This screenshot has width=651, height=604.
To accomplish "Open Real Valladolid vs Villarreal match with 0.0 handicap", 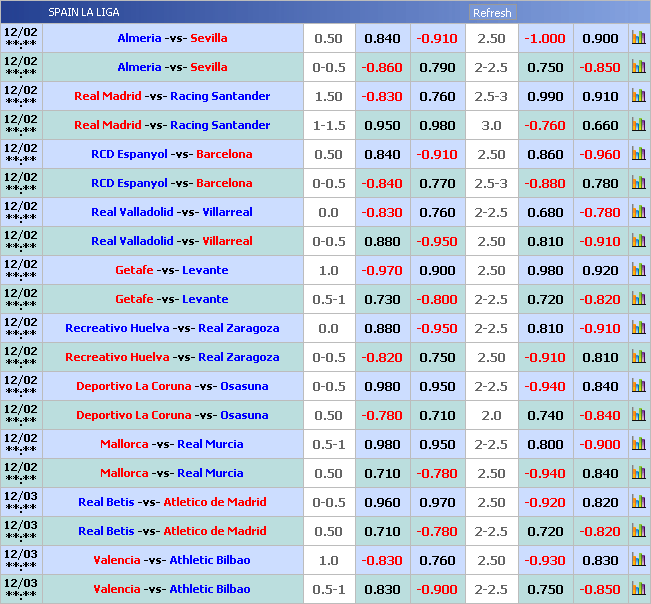I will click(x=172, y=212).
